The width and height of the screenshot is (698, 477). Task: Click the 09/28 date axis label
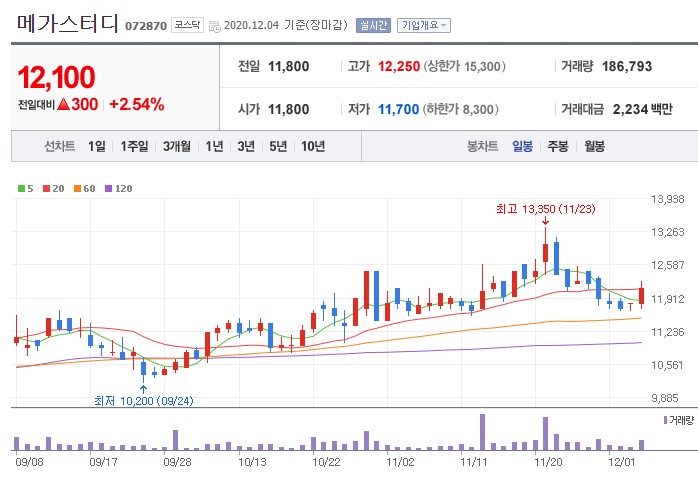(177, 462)
